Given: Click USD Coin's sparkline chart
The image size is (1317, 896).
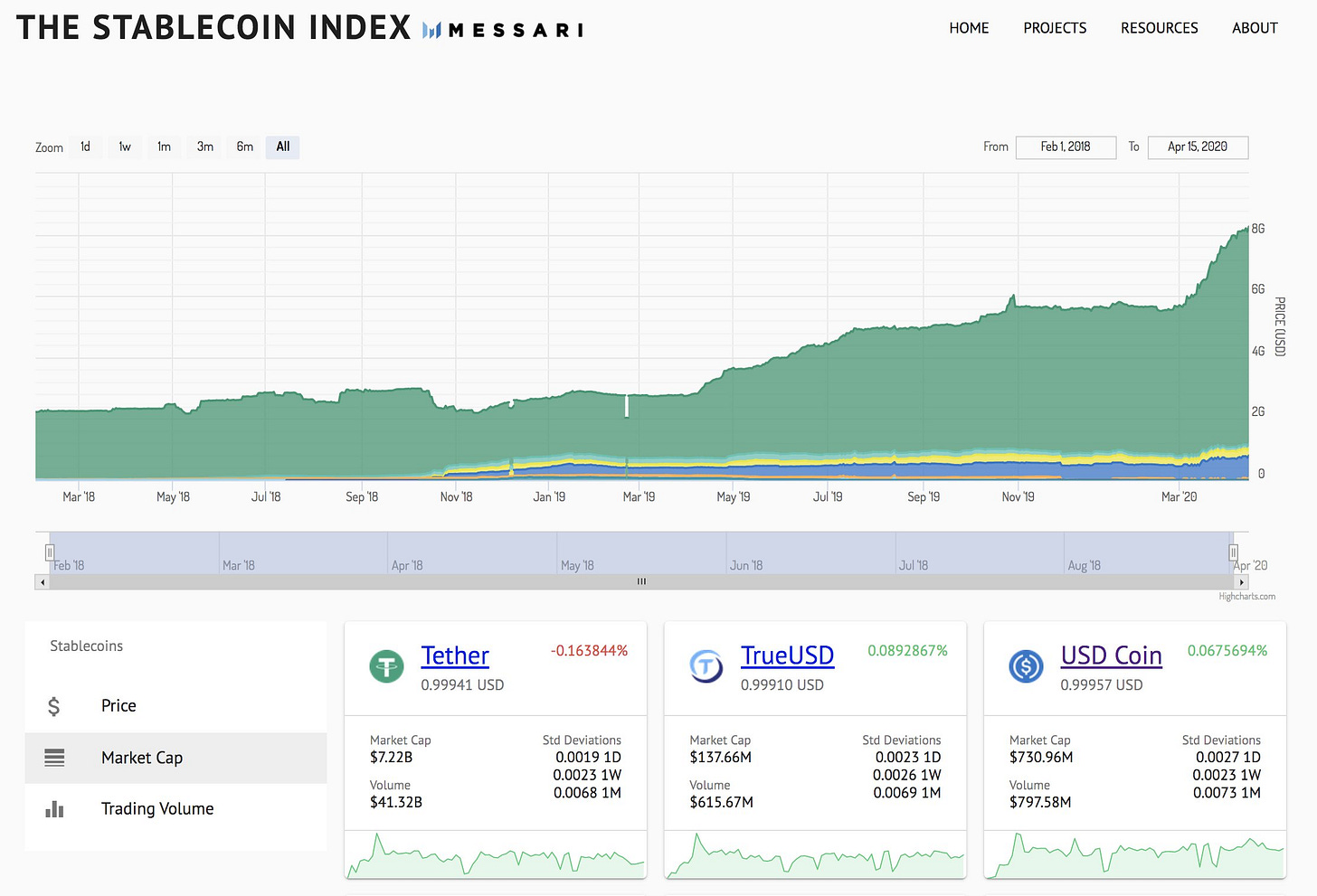Looking at the screenshot, I should click(1134, 855).
